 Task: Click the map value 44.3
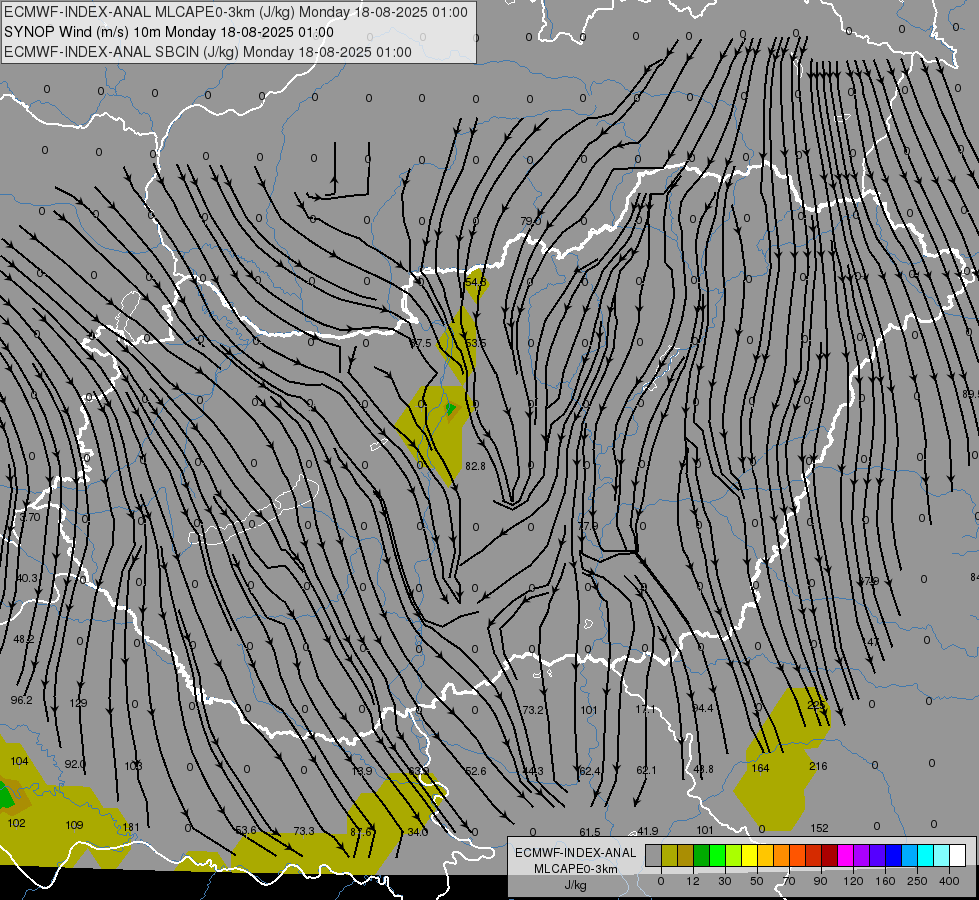[533, 771]
